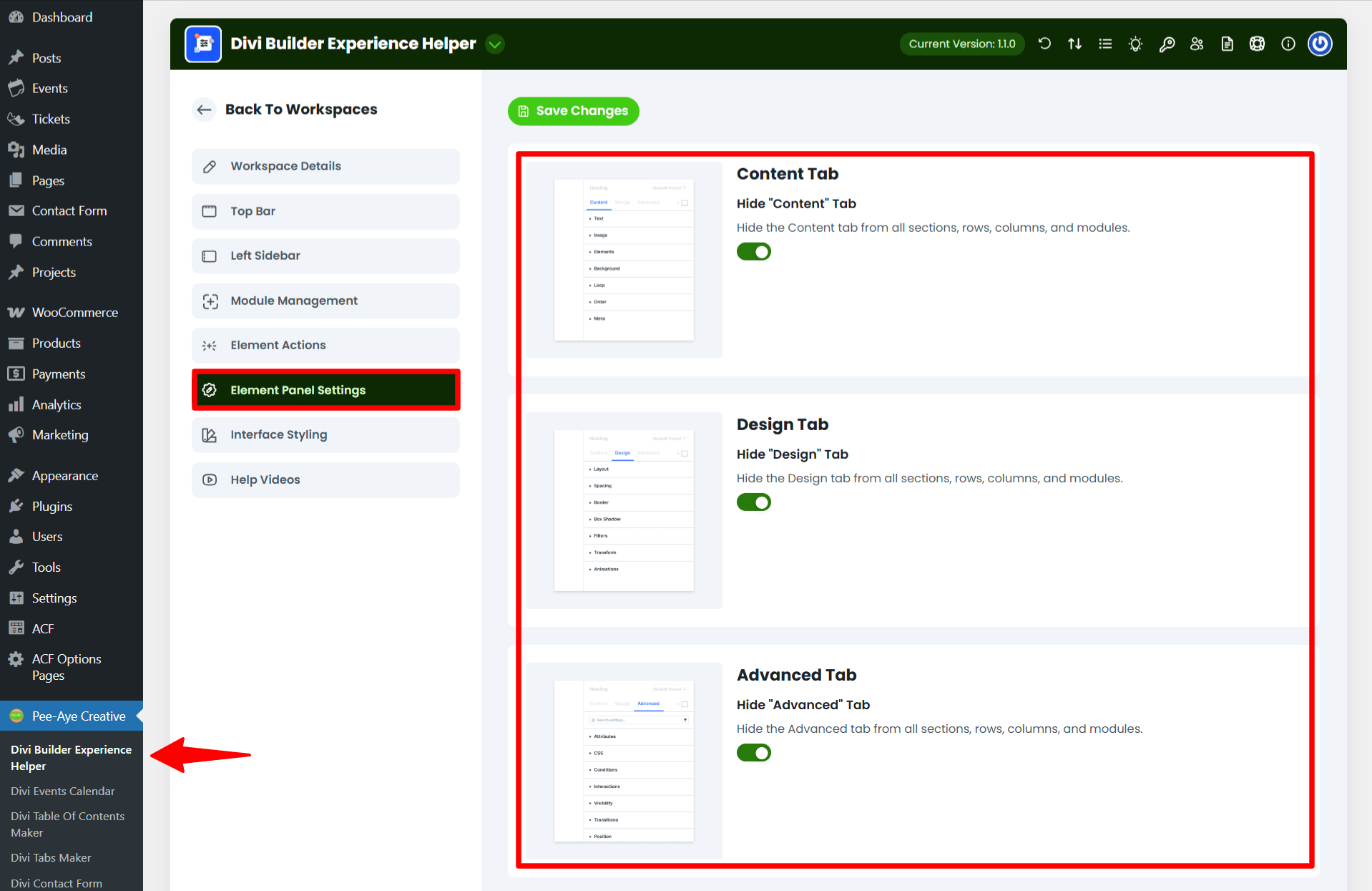Click the Payments dollar icon
This screenshot has height=891, width=1372.
point(16,374)
